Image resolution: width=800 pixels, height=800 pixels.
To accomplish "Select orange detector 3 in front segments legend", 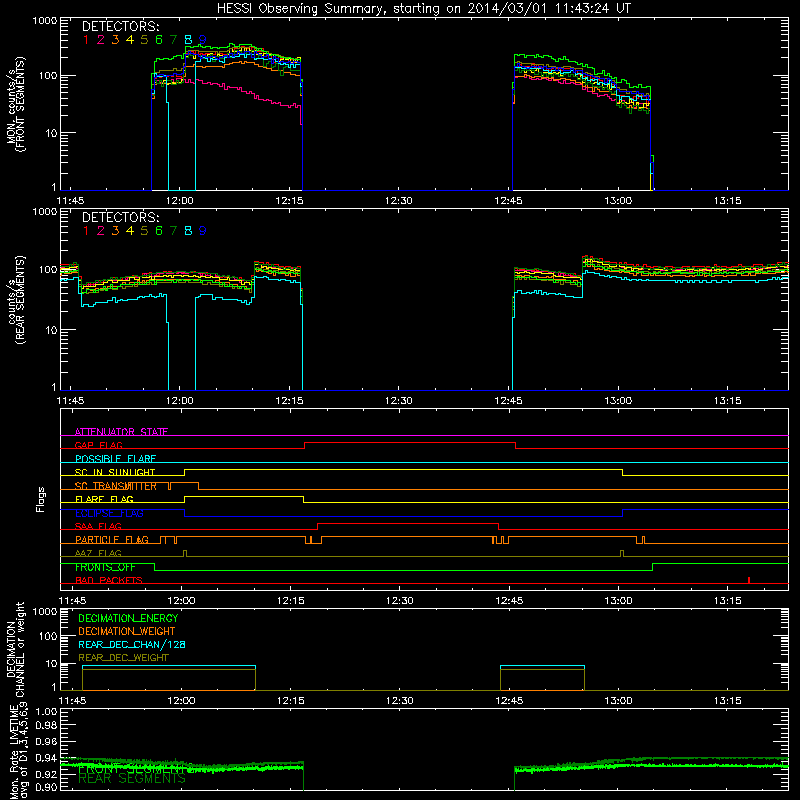I will 115,40.
